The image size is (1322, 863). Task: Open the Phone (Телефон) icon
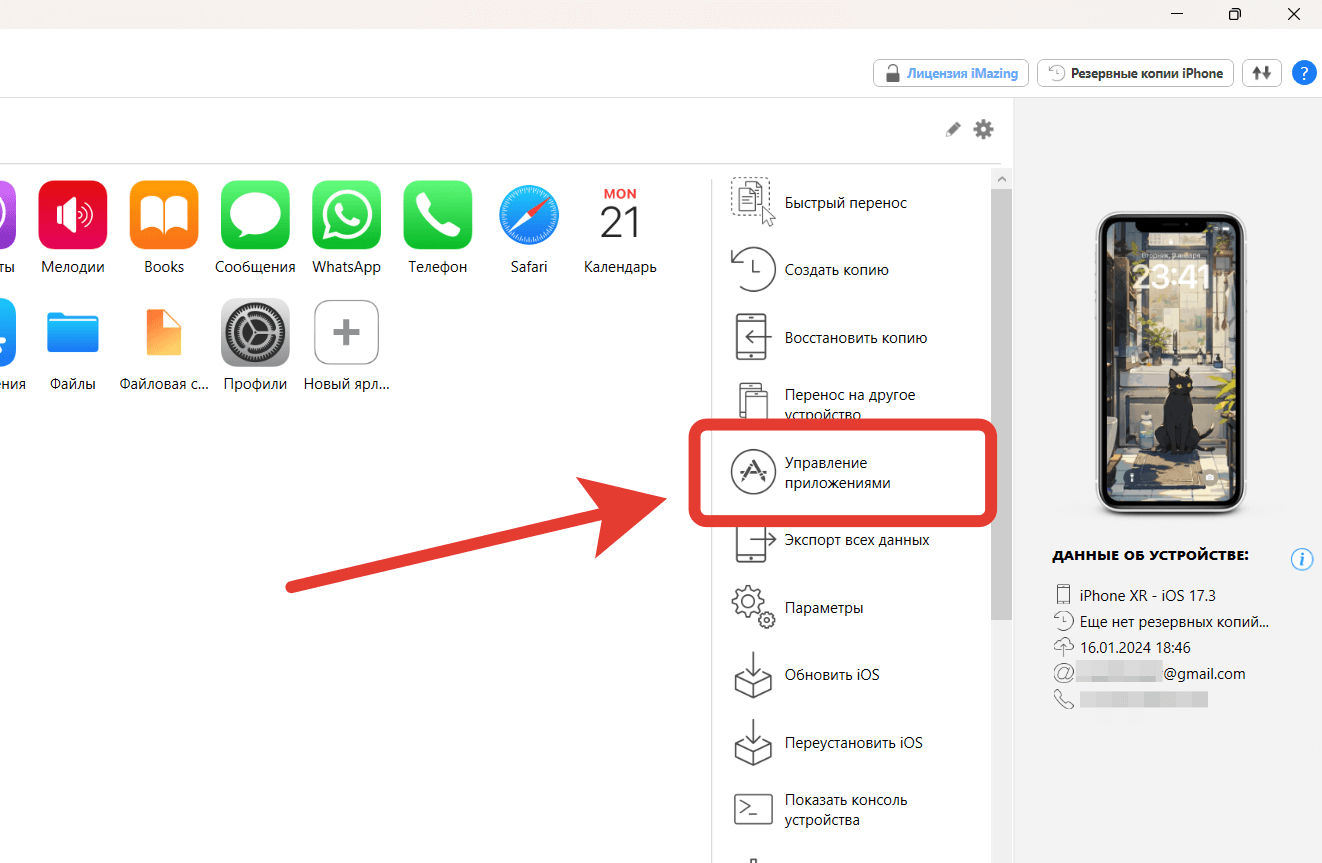click(x=437, y=215)
